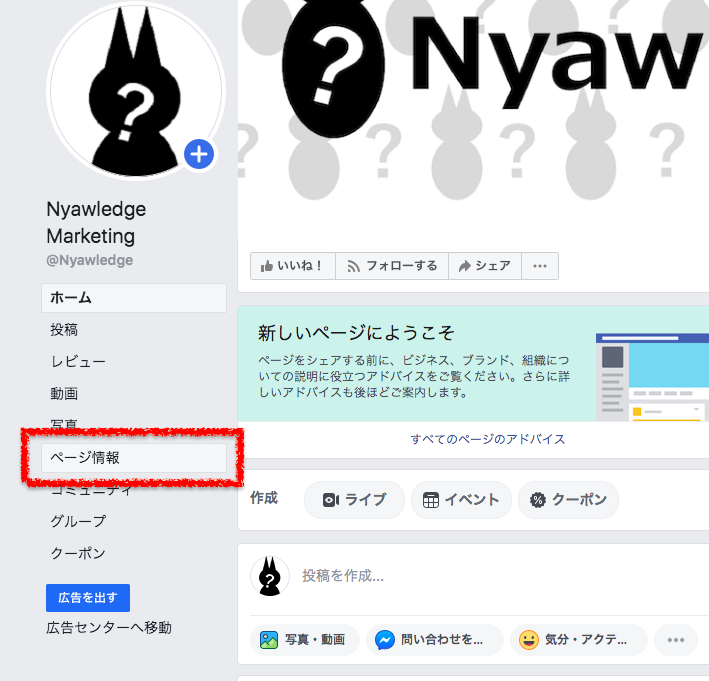Click the blue plus icon on profile picture
Image resolution: width=709 pixels, height=681 pixels.
click(x=199, y=154)
